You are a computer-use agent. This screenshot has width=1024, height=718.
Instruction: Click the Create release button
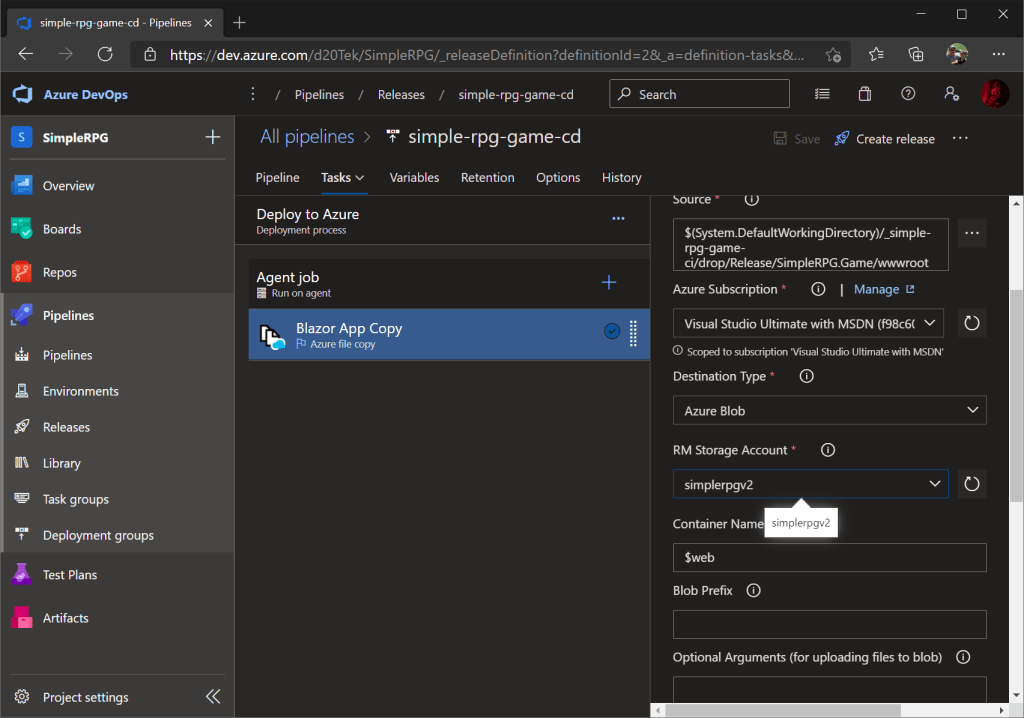point(884,139)
